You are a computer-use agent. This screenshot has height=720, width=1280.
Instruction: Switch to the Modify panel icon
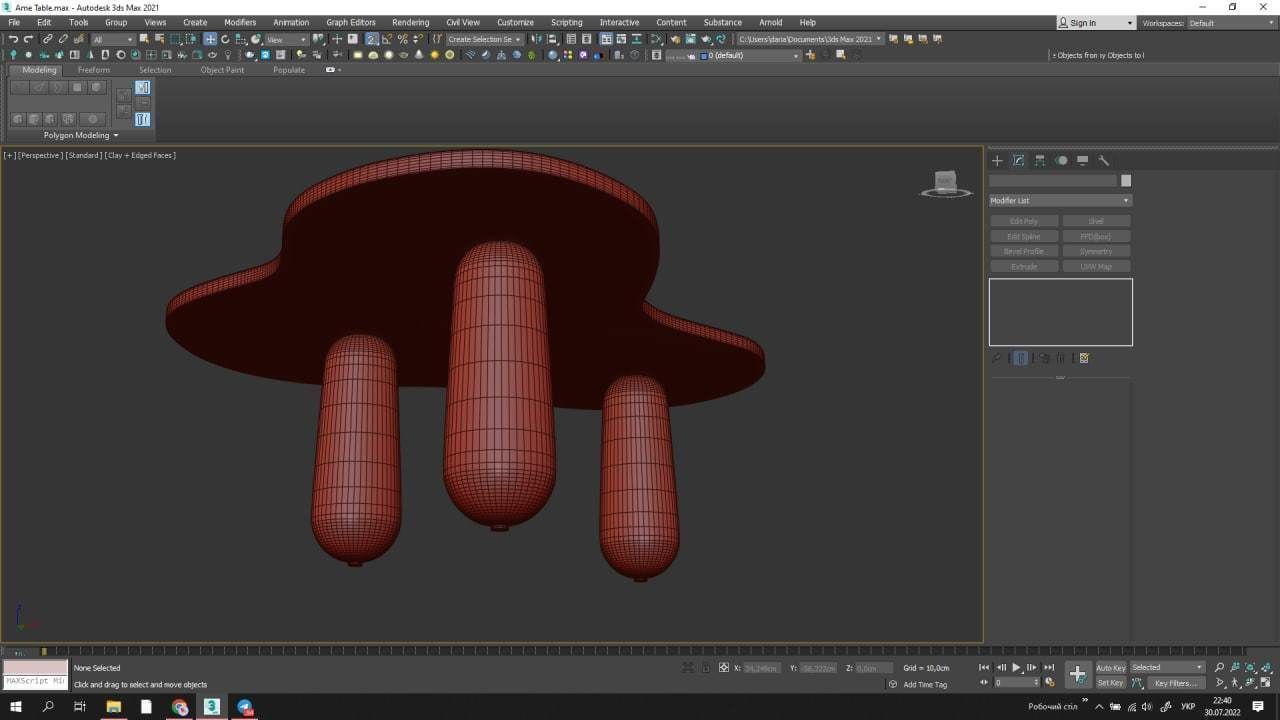click(x=1018, y=160)
